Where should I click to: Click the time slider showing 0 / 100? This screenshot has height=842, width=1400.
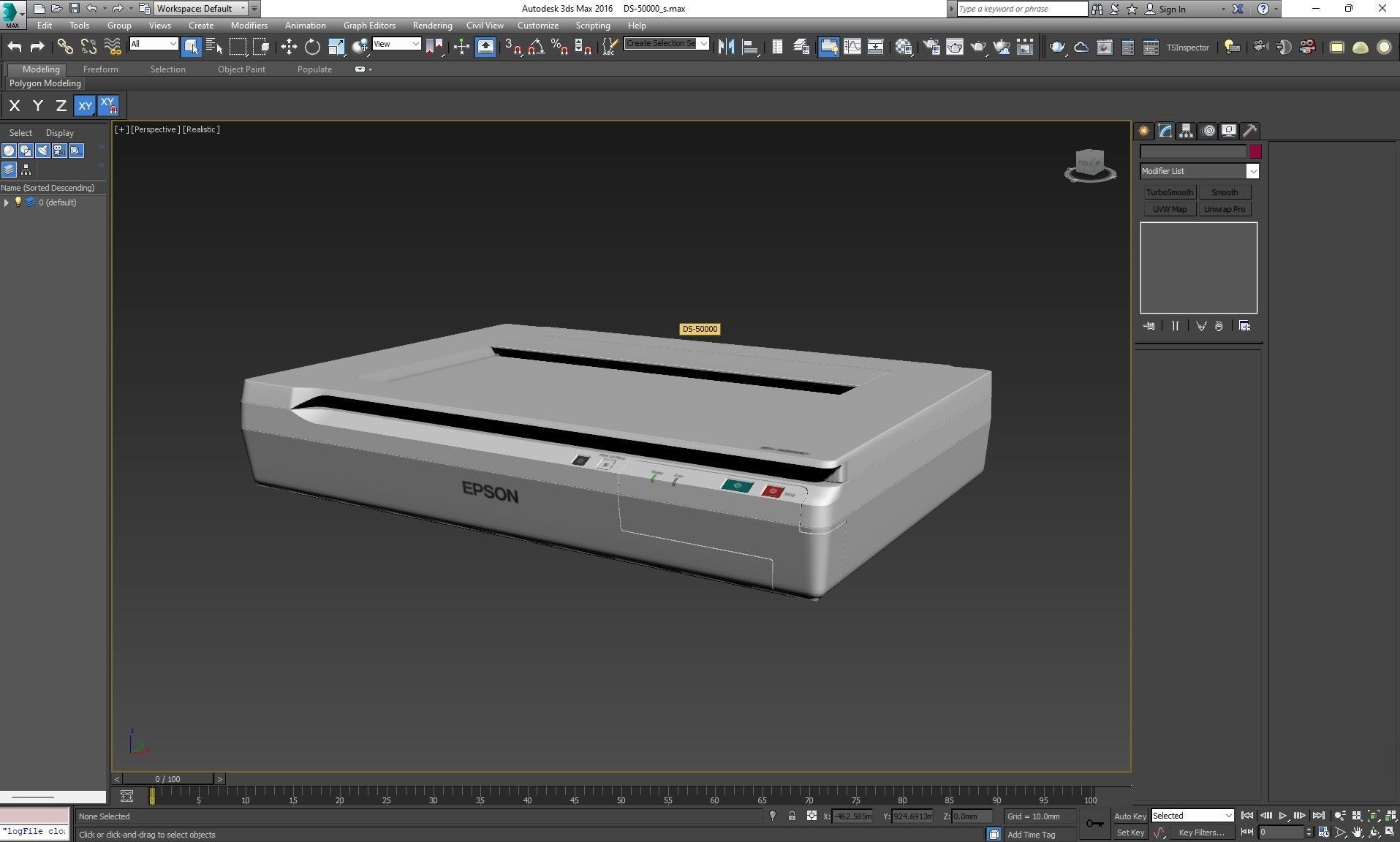[x=167, y=779]
